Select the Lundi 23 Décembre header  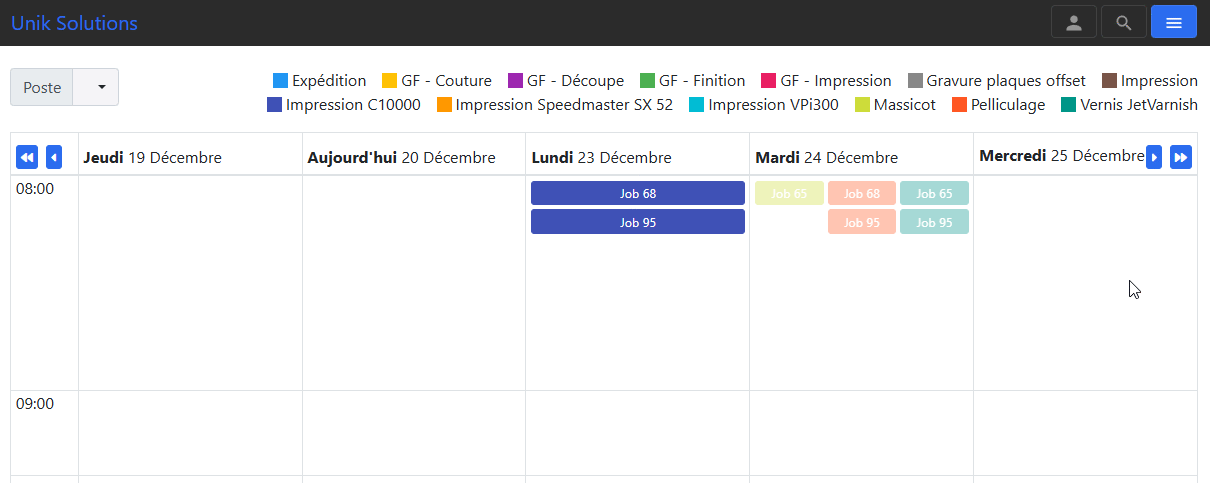click(601, 157)
